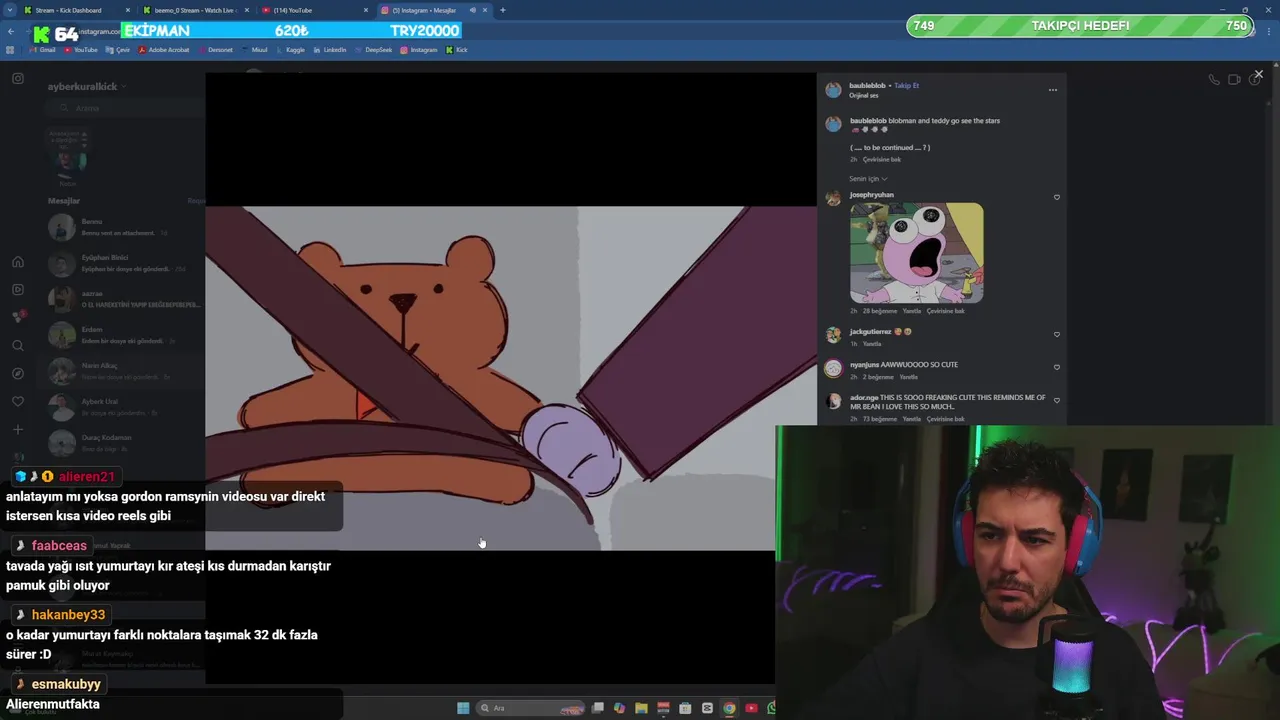Like nyanjuns's comment
The image size is (1280, 720).
pyautogui.click(x=1057, y=367)
